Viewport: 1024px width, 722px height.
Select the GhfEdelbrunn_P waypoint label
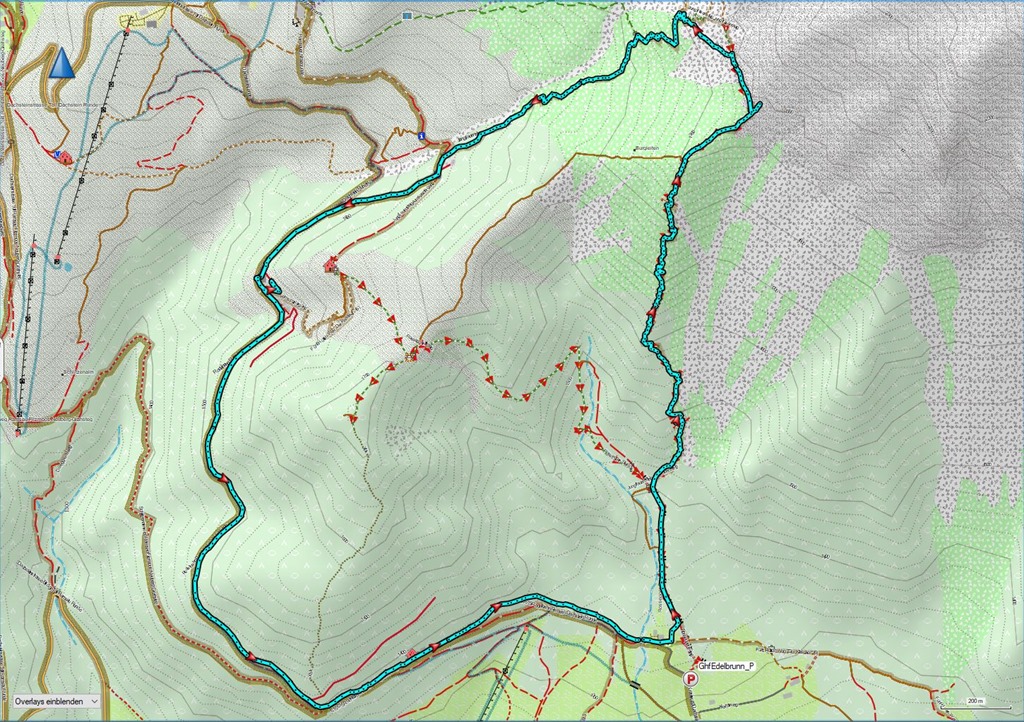tap(725, 665)
